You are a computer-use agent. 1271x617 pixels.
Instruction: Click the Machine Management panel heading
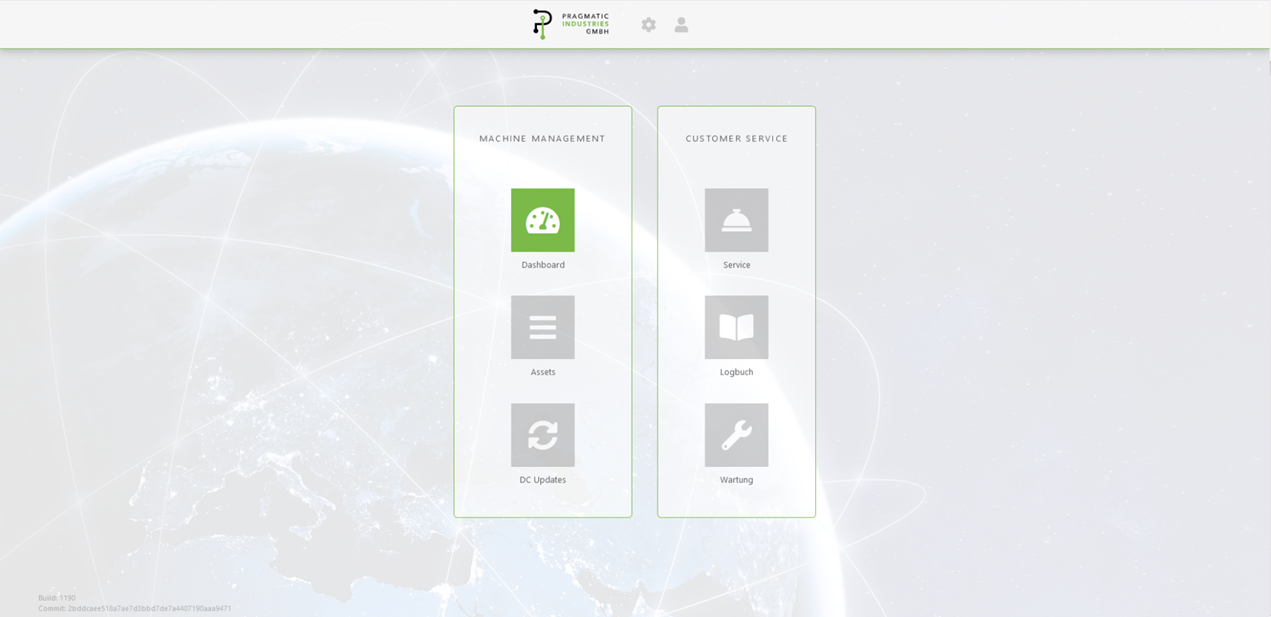coord(542,139)
